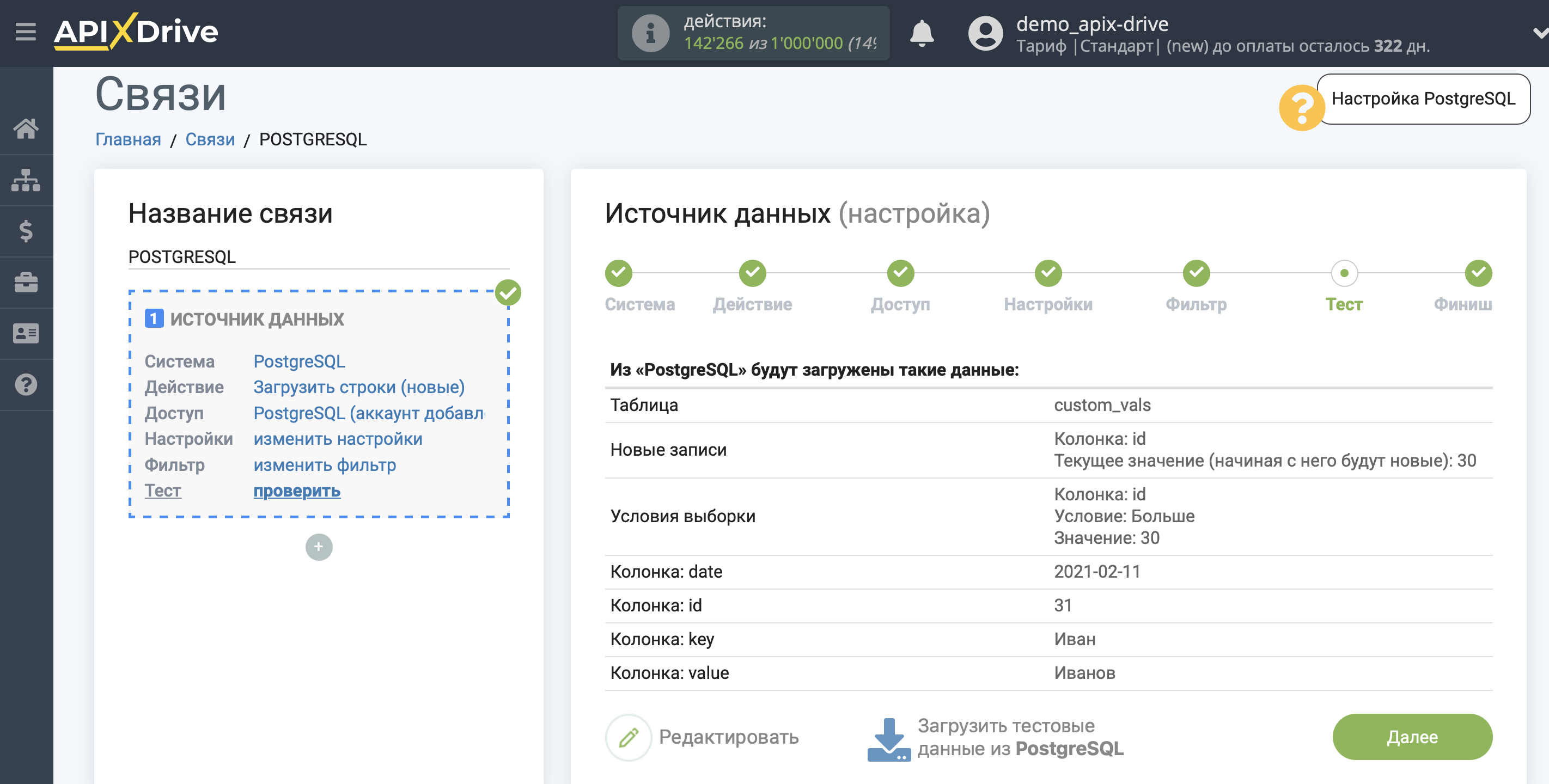
Task: Click the ApiX-Drive logo
Action: (x=137, y=31)
